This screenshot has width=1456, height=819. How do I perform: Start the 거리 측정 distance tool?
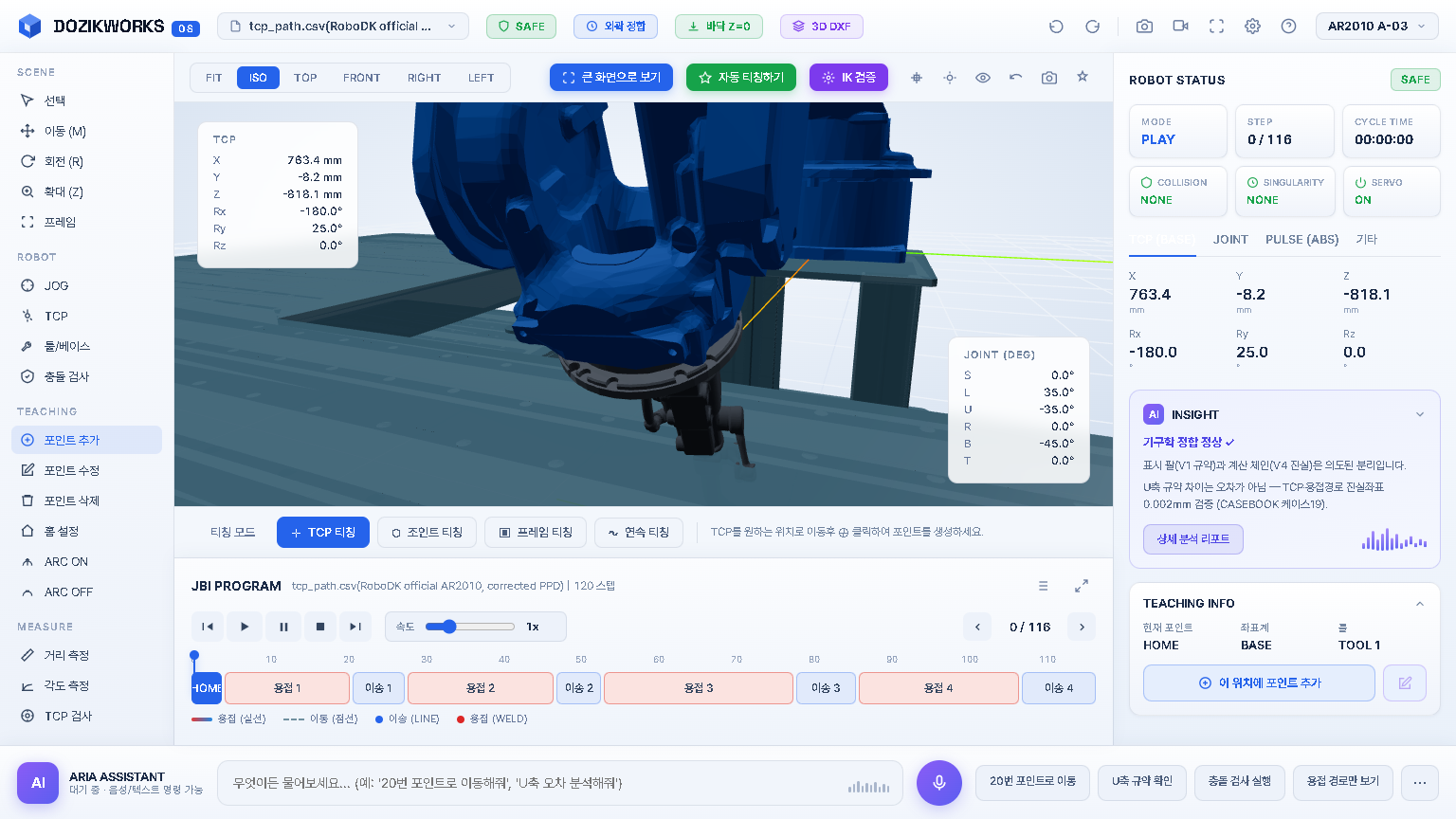[86, 655]
